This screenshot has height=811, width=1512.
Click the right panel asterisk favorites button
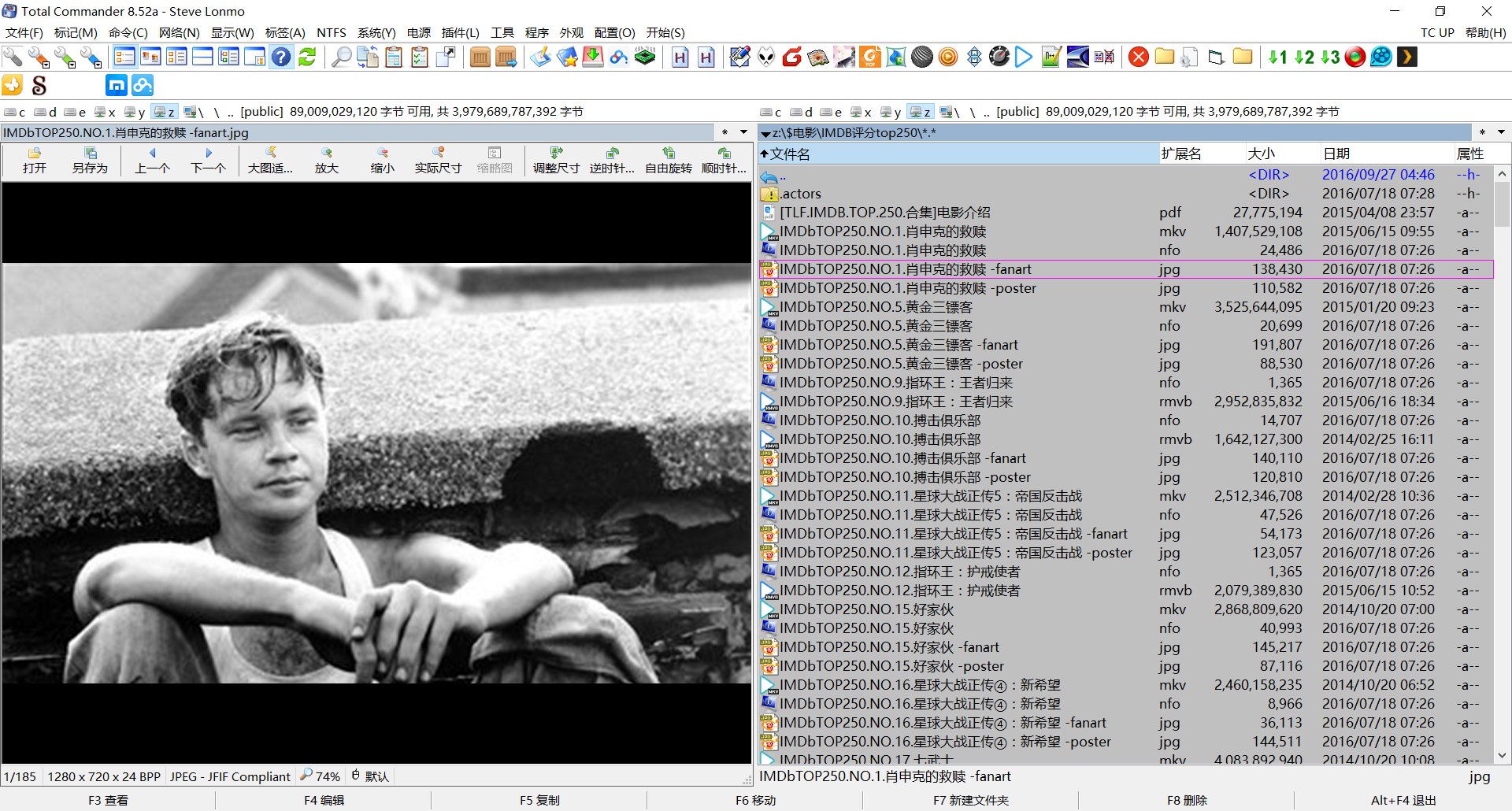tap(1482, 132)
